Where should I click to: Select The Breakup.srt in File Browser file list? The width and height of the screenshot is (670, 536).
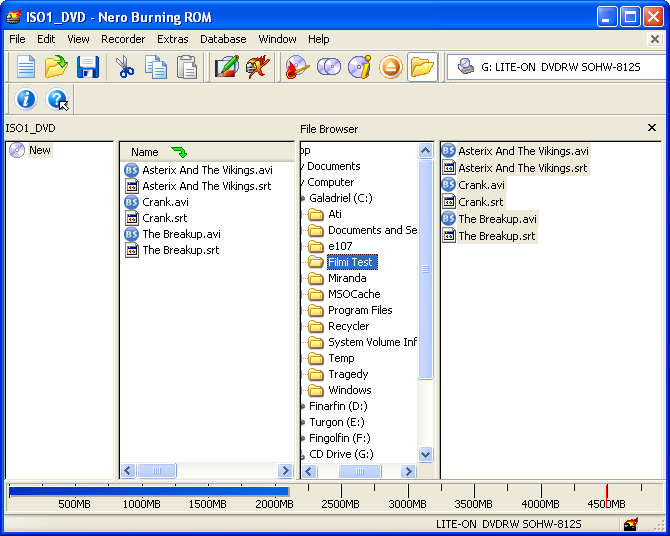coord(489,236)
